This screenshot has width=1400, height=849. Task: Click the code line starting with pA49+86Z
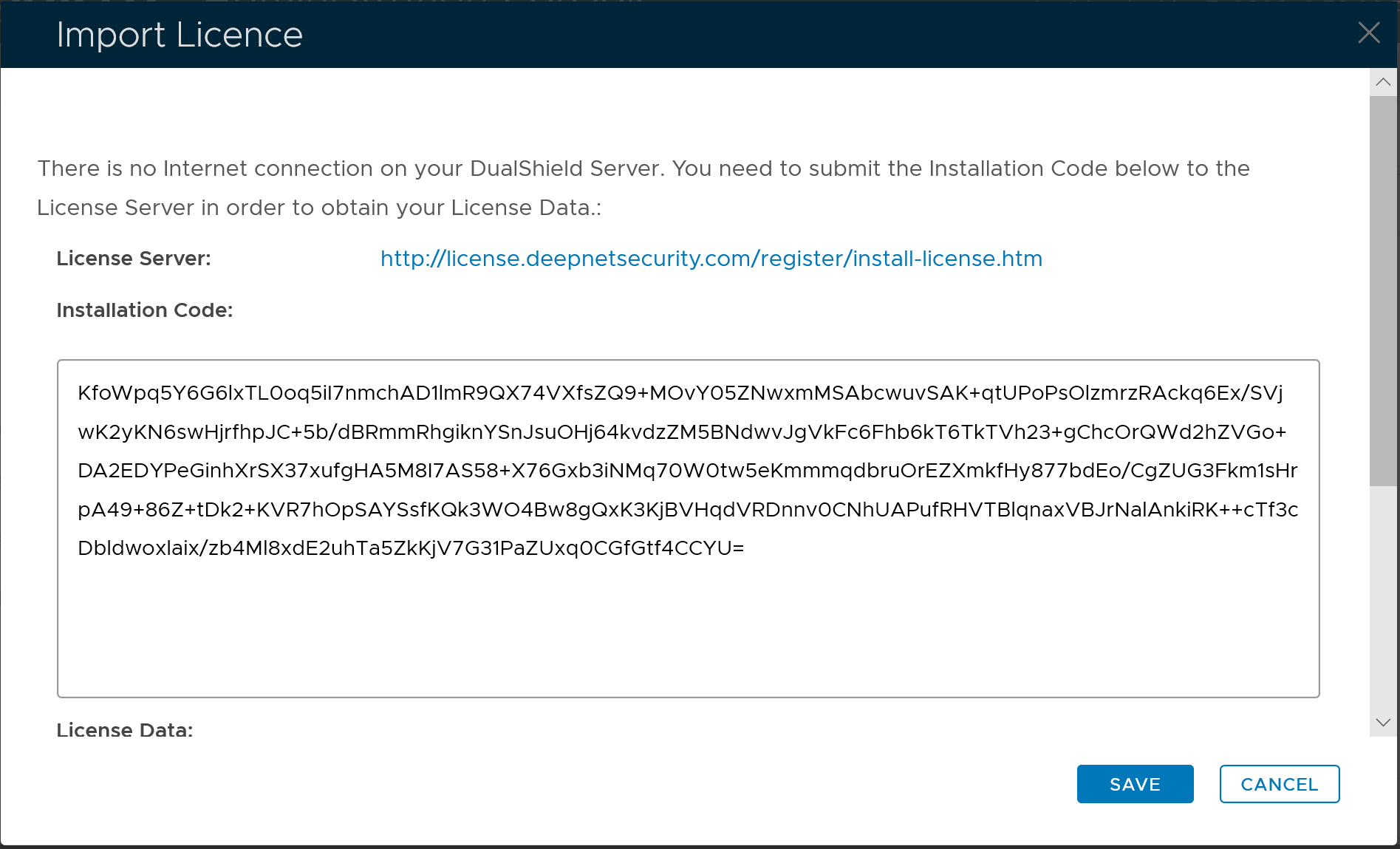pyautogui.click(x=687, y=510)
